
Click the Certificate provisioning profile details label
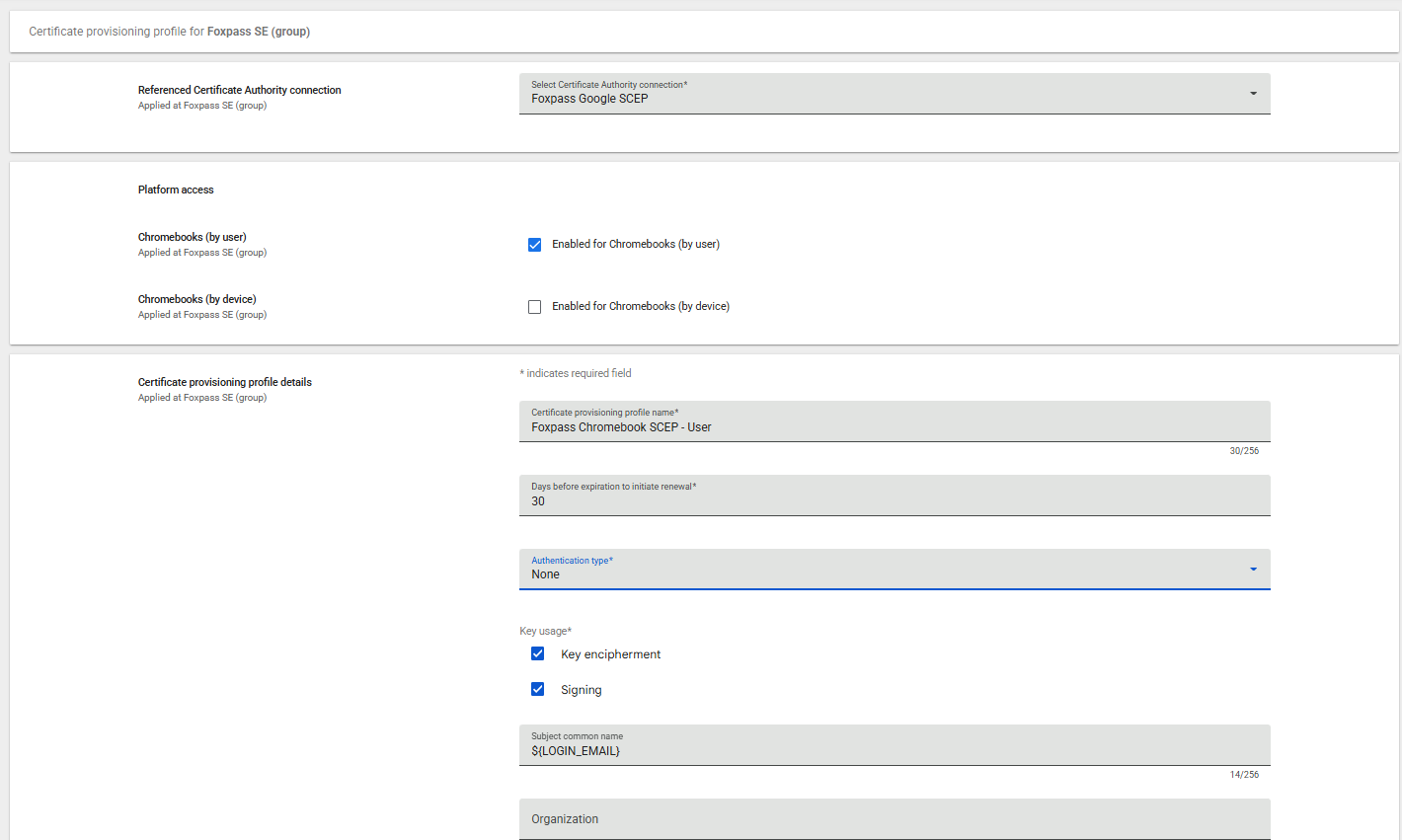point(225,382)
